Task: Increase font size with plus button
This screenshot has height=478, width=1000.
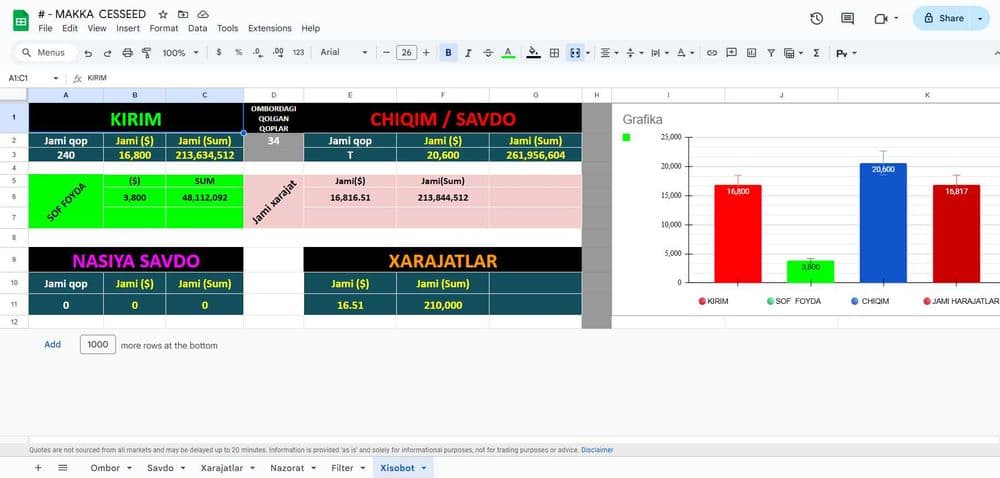Action: [426, 53]
